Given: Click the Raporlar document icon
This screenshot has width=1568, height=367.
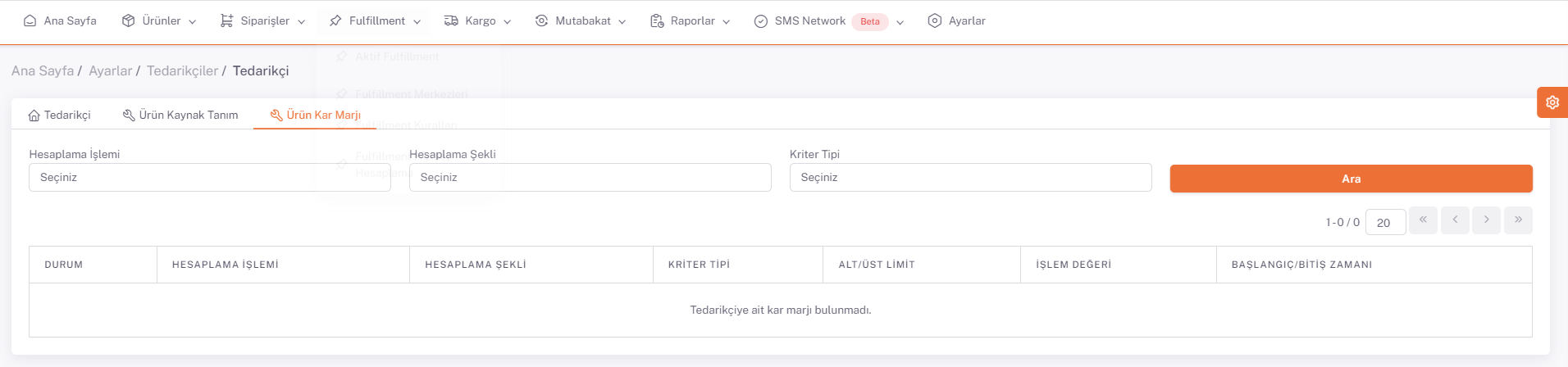Looking at the screenshot, I should click(x=657, y=21).
